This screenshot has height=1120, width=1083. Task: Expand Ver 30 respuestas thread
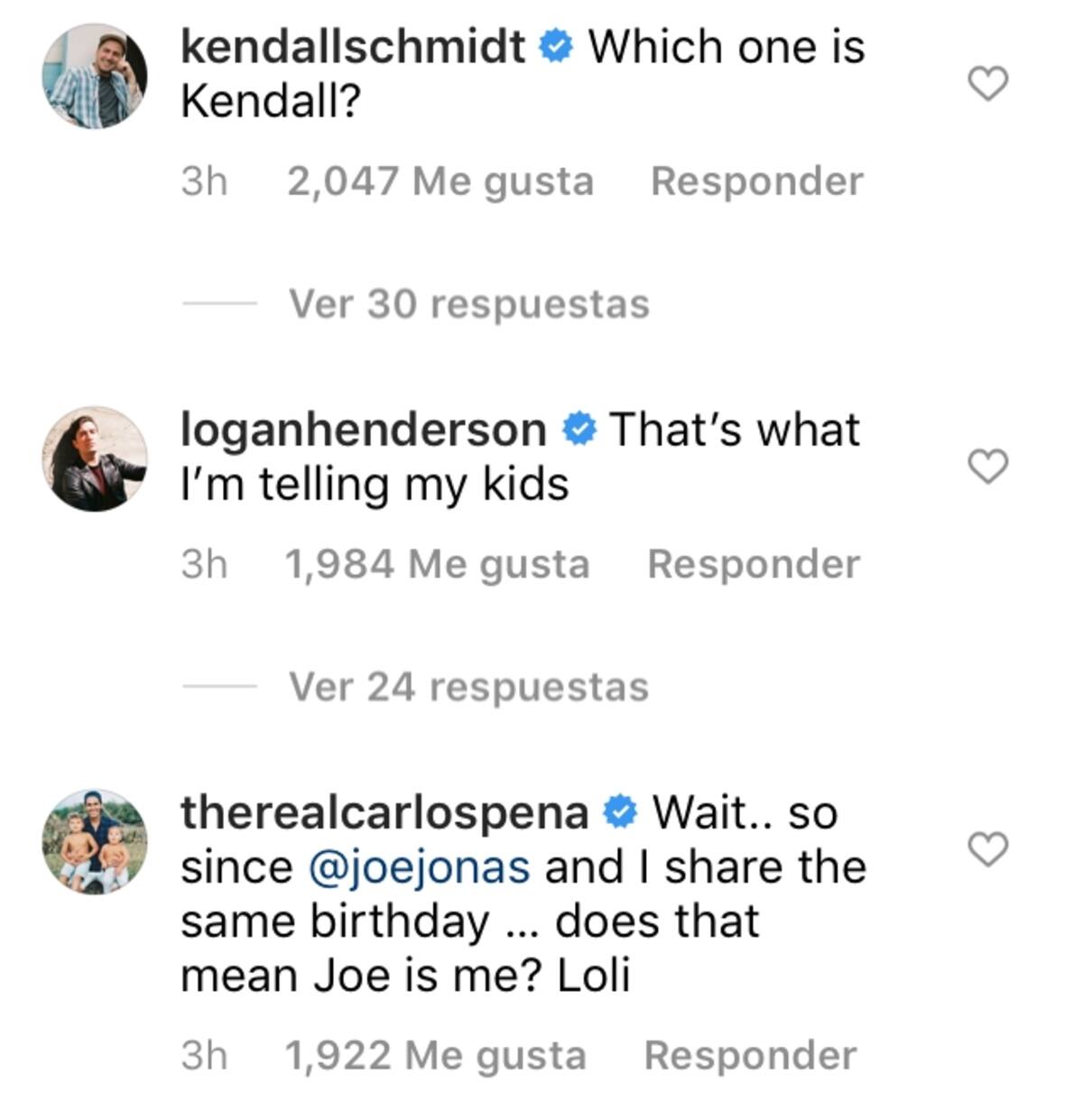pos(469,303)
